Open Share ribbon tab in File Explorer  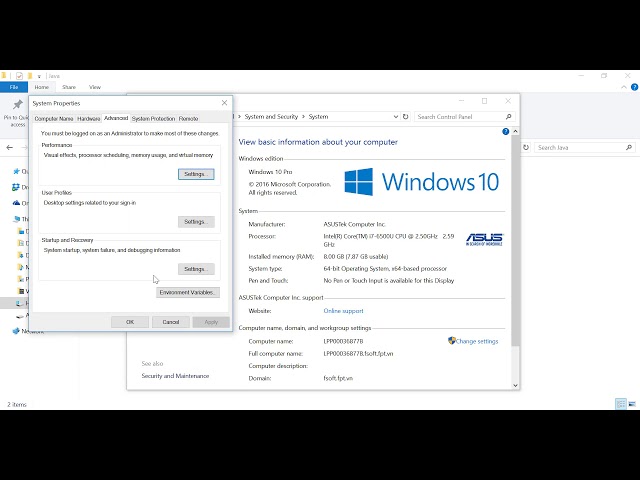coord(69,87)
